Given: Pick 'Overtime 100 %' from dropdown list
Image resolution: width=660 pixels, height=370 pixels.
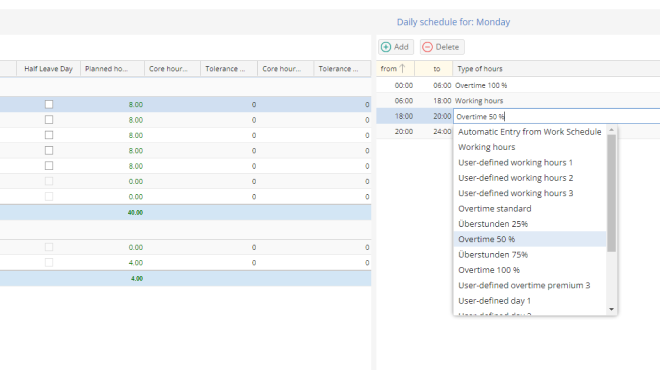Looking at the screenshot, I should pyautogui.click(x=530, y=270).
